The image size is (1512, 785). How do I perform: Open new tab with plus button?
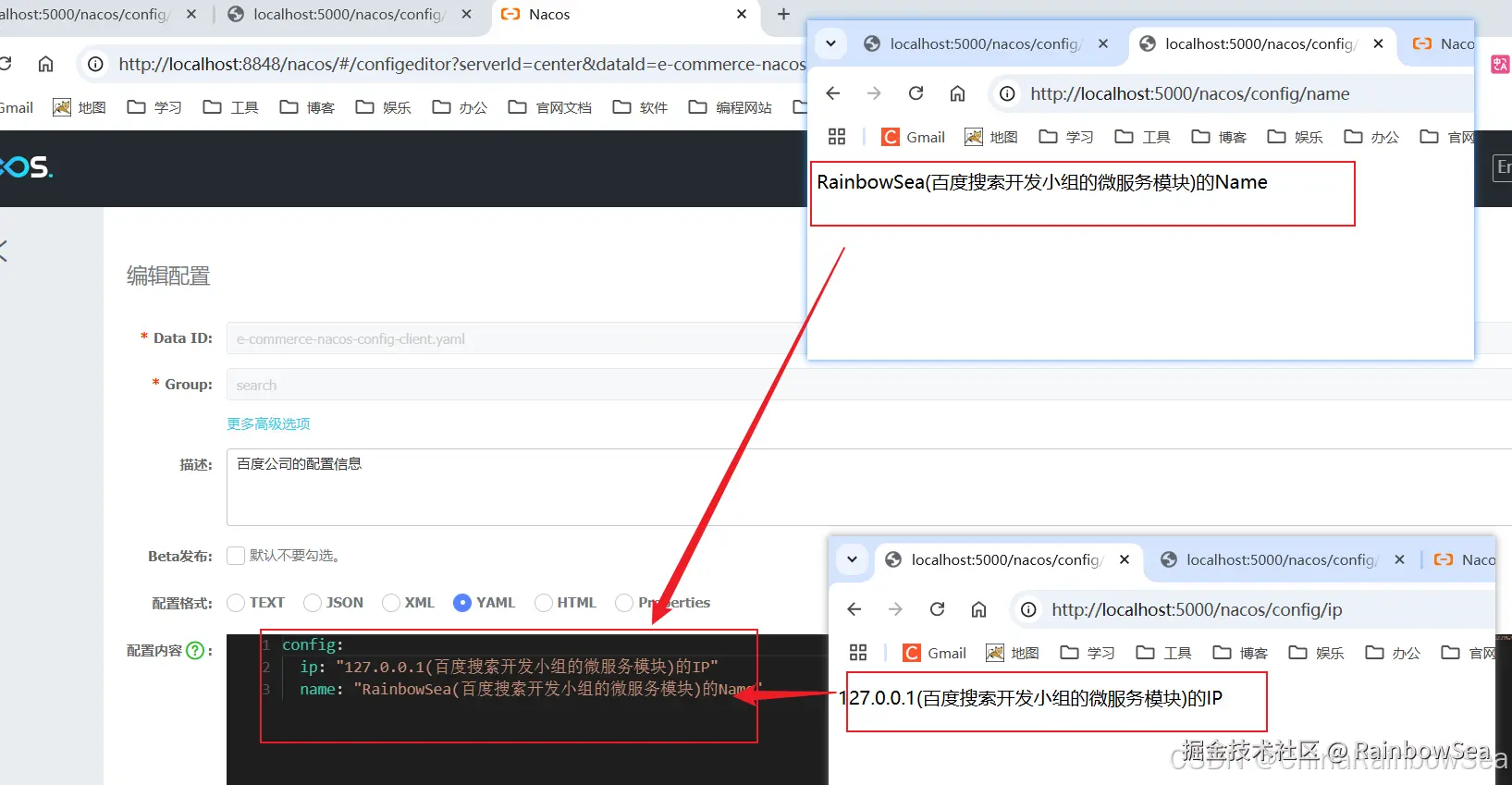point(783,14)
